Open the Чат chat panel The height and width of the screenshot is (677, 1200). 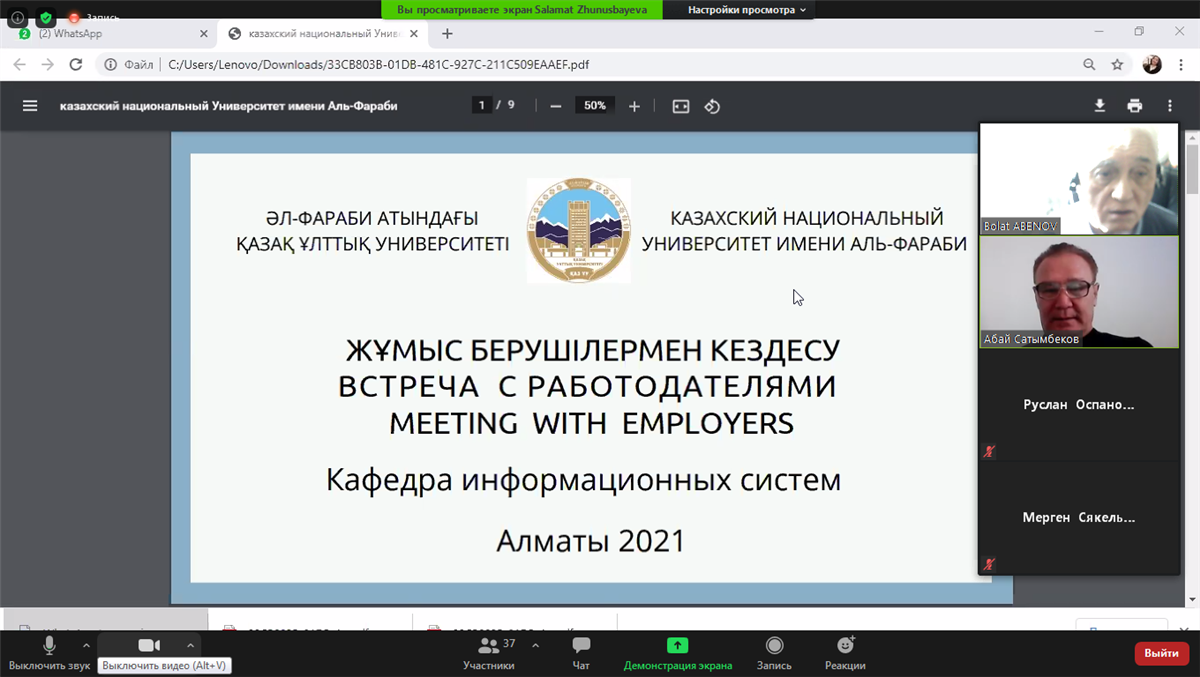coord(581,653)
